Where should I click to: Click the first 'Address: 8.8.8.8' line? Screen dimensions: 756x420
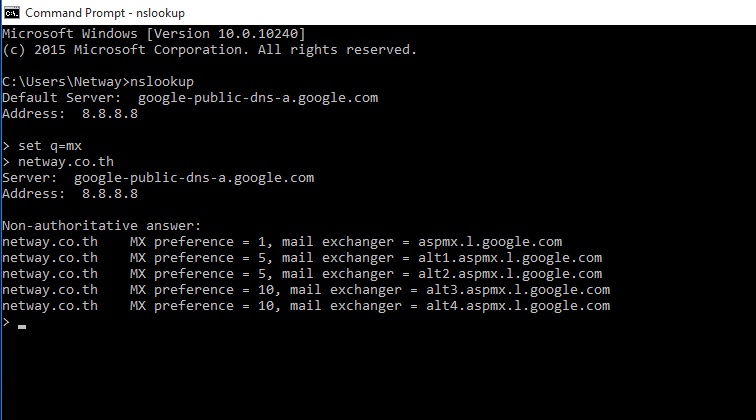click(70, 114)
